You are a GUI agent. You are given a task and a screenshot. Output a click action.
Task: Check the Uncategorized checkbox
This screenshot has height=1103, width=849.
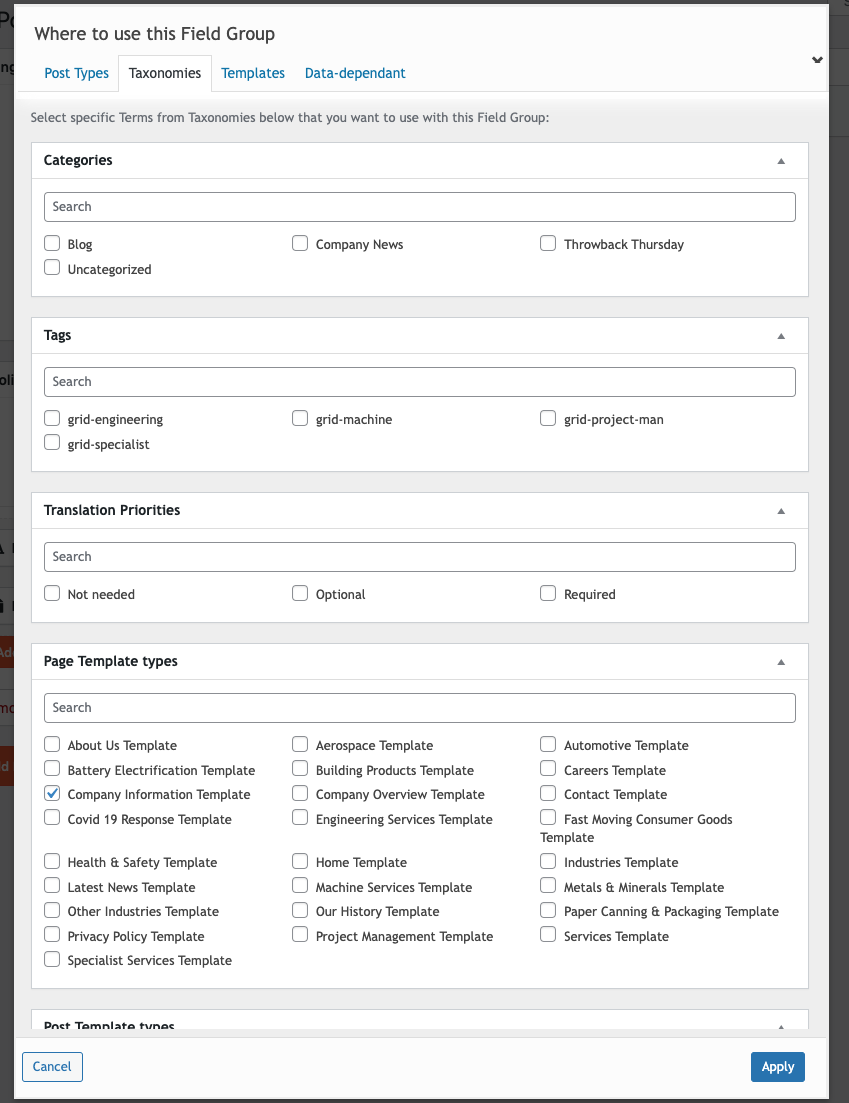tap(52, 267)
